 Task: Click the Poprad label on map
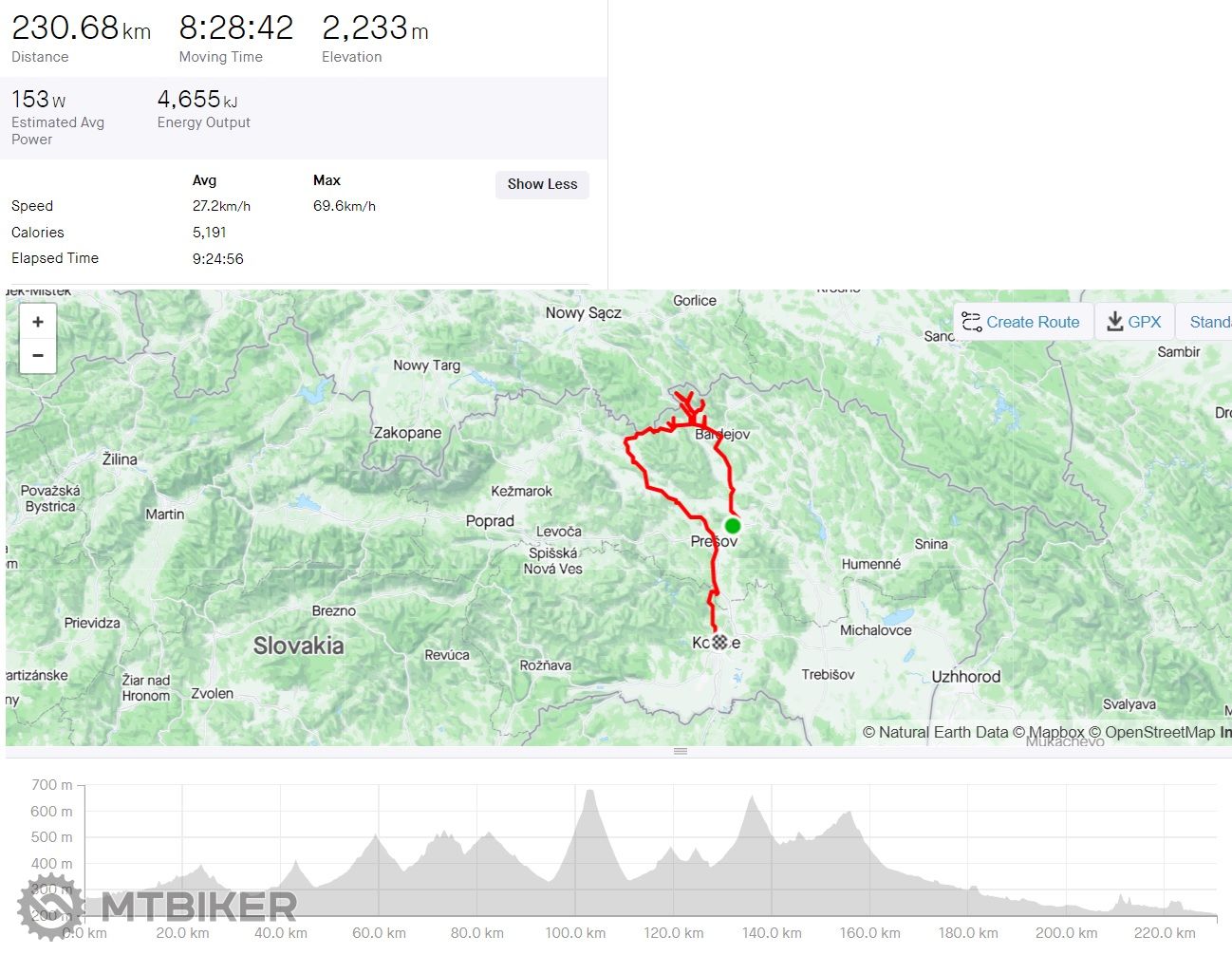tap(490, 521)
